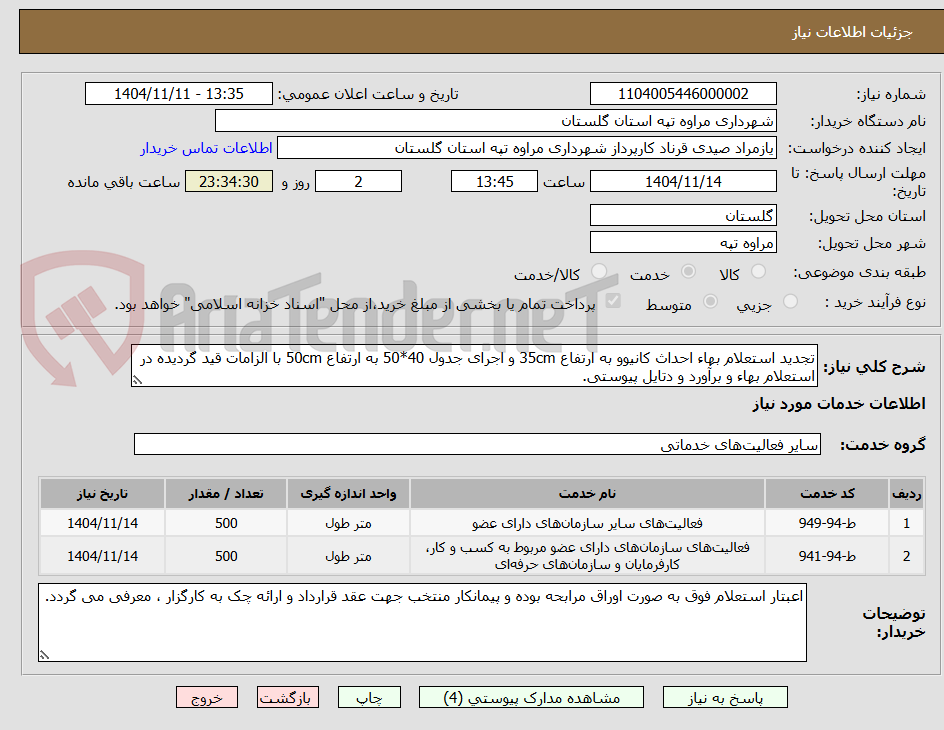Image resolution: width=944 pixels, height=730 pixels.
Task: Select the خدمت radio button
Action: point(688,272)
